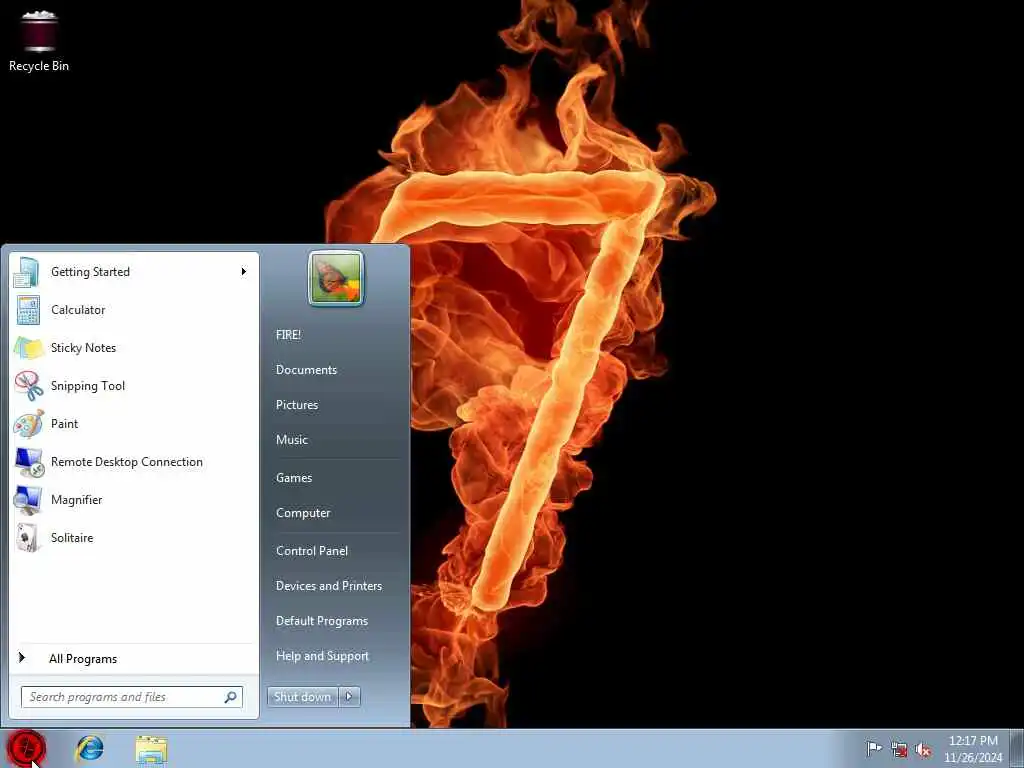Select the Snipping Tool scissors icon
The height and width of the screenshot is (768, 1024).
coord(29,386)
